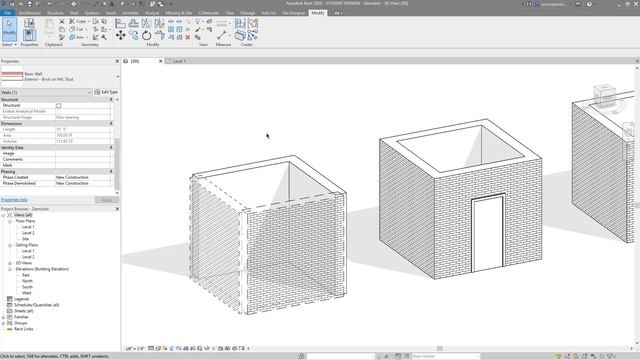Switch to the Architecture ribbon tab
This screenshot has width=640, height=360.
pyautogui.click(x=29, y=13)
